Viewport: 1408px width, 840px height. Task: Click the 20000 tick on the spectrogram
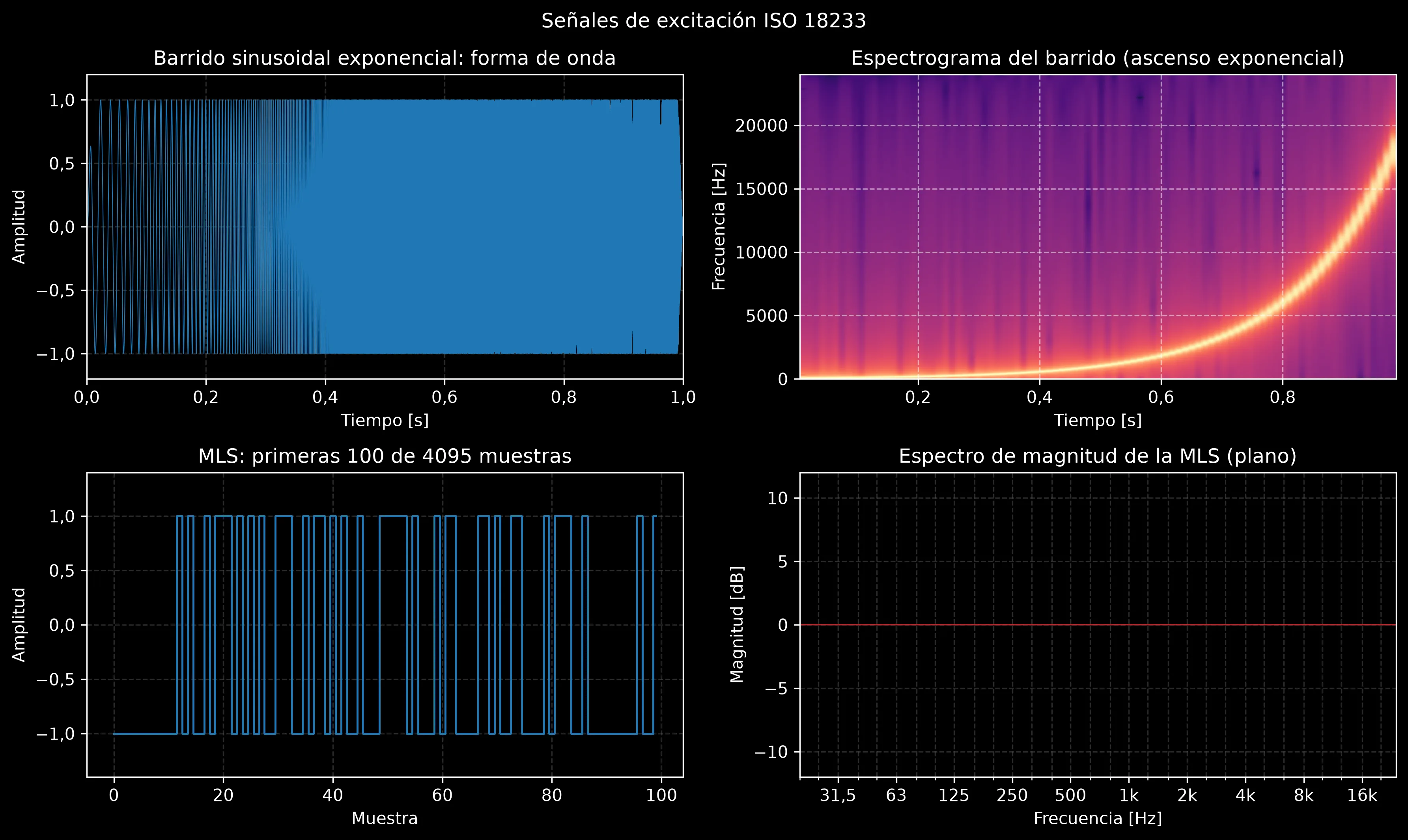click(x=762, y=126)
